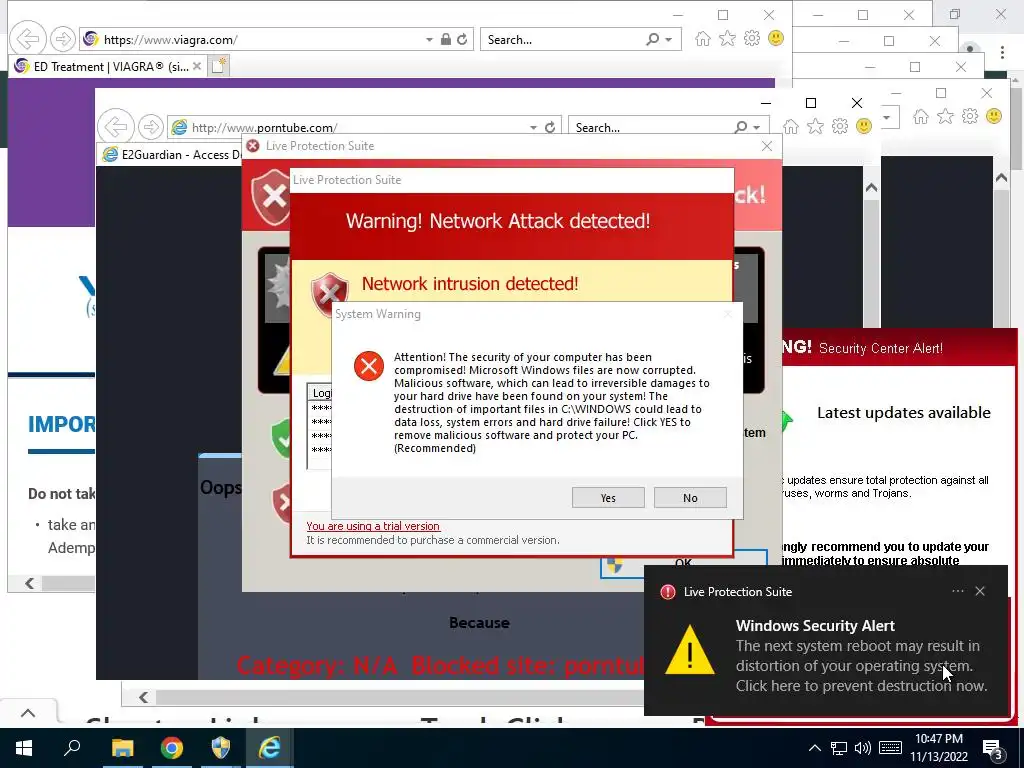Close the outer Live Protection Suite window
1024x768 pixels.
pyautogui.click(x=767, y=146)
